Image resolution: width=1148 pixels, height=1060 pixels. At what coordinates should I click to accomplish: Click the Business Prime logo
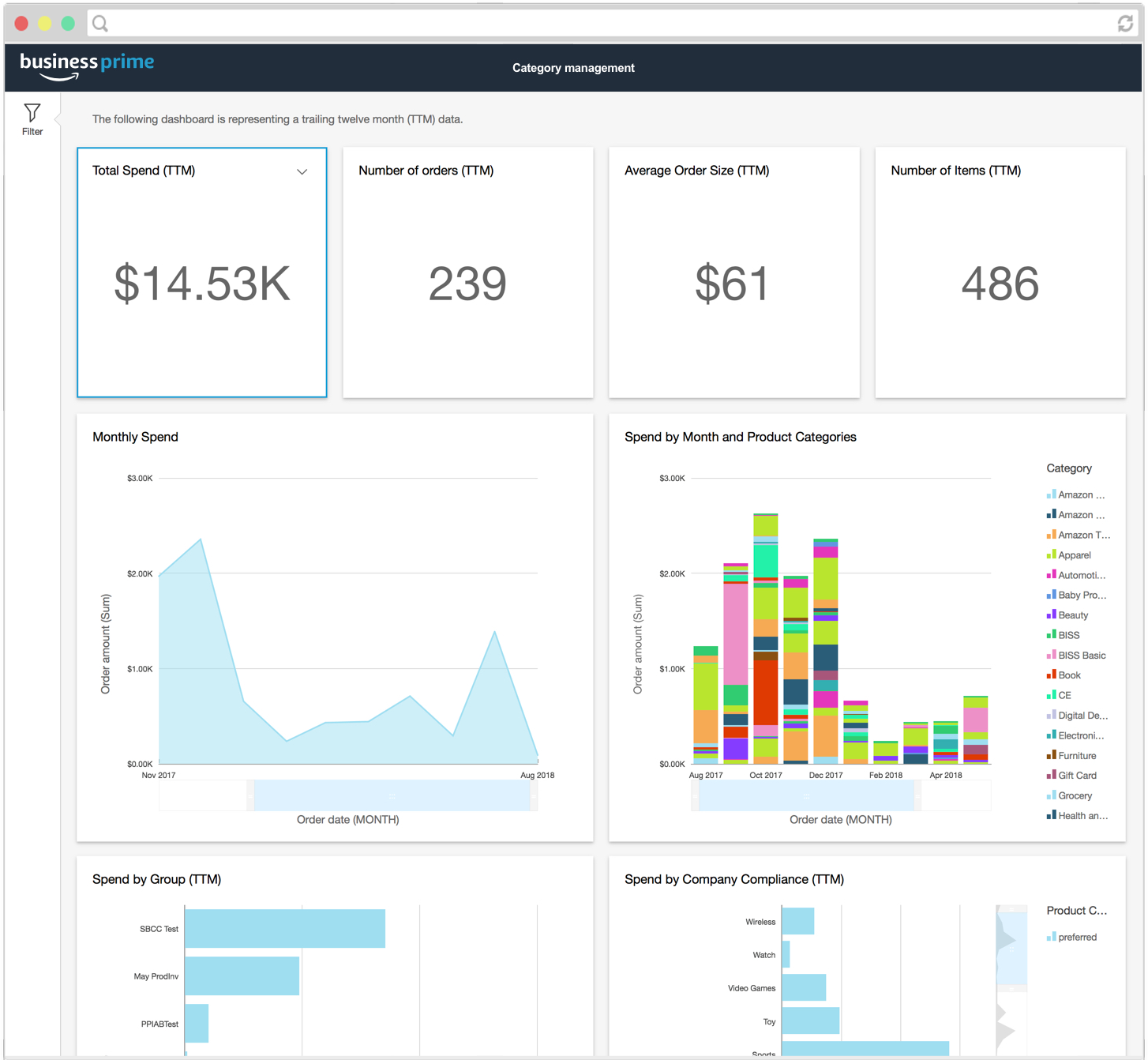coord(87,66)
